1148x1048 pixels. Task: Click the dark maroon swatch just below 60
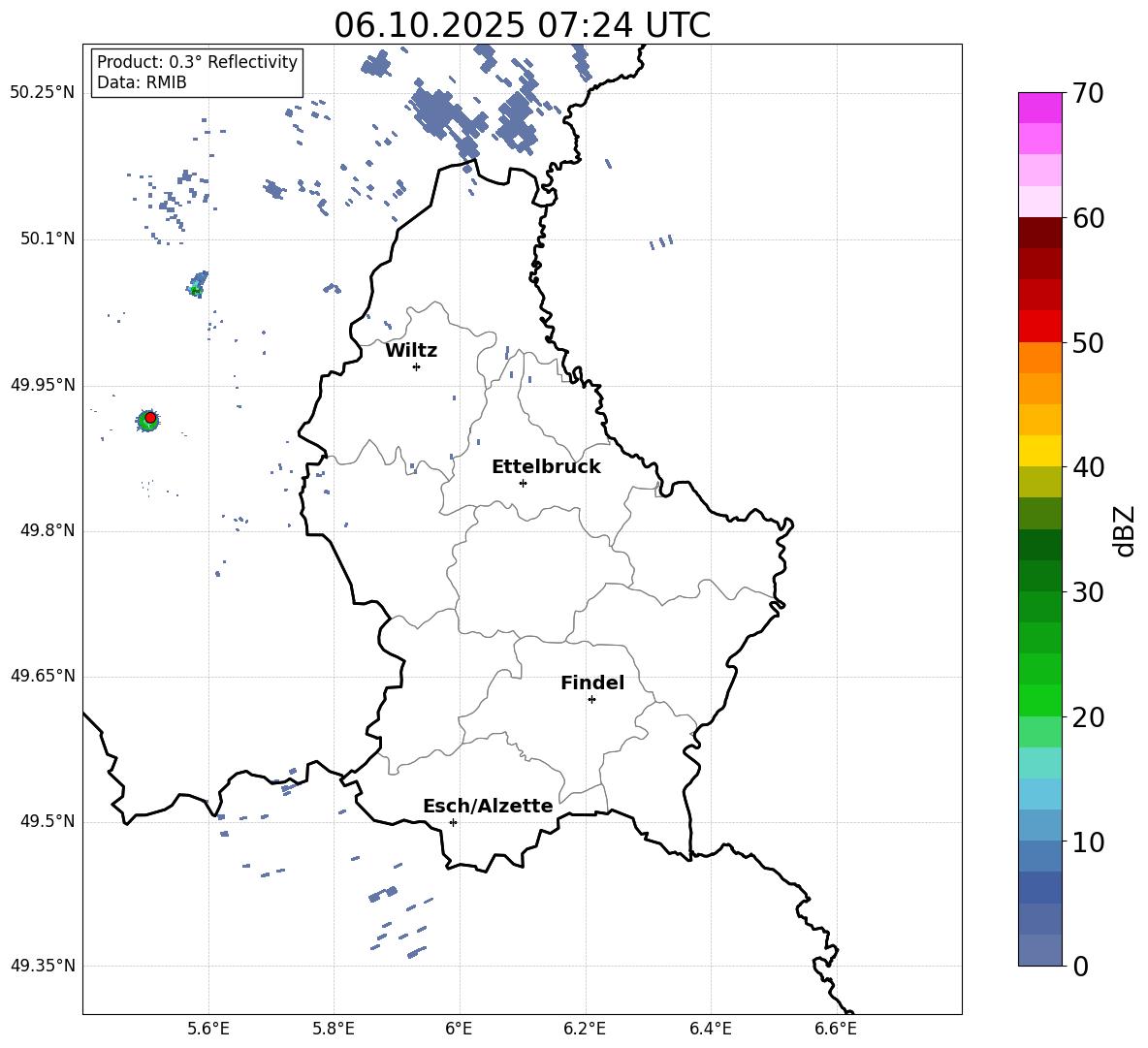(1039, 233)
